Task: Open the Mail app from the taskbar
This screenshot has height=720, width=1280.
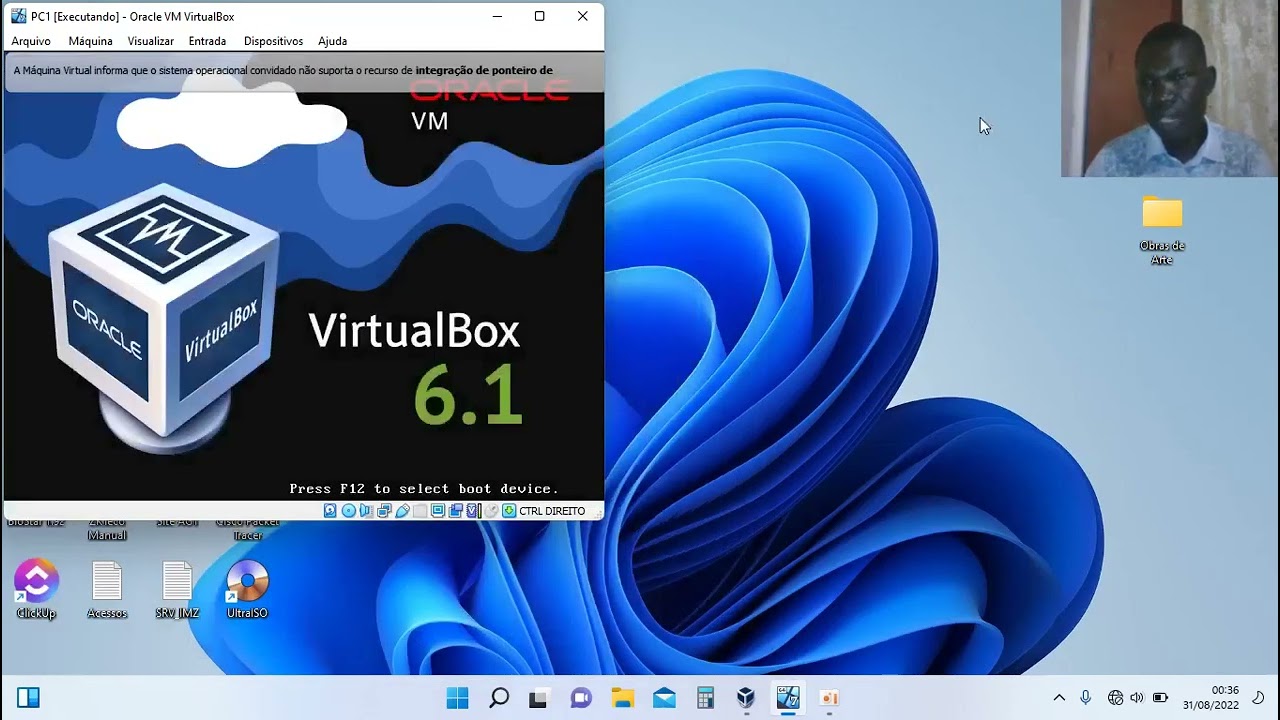Action: pyautogui.click(x=664, y=697)
